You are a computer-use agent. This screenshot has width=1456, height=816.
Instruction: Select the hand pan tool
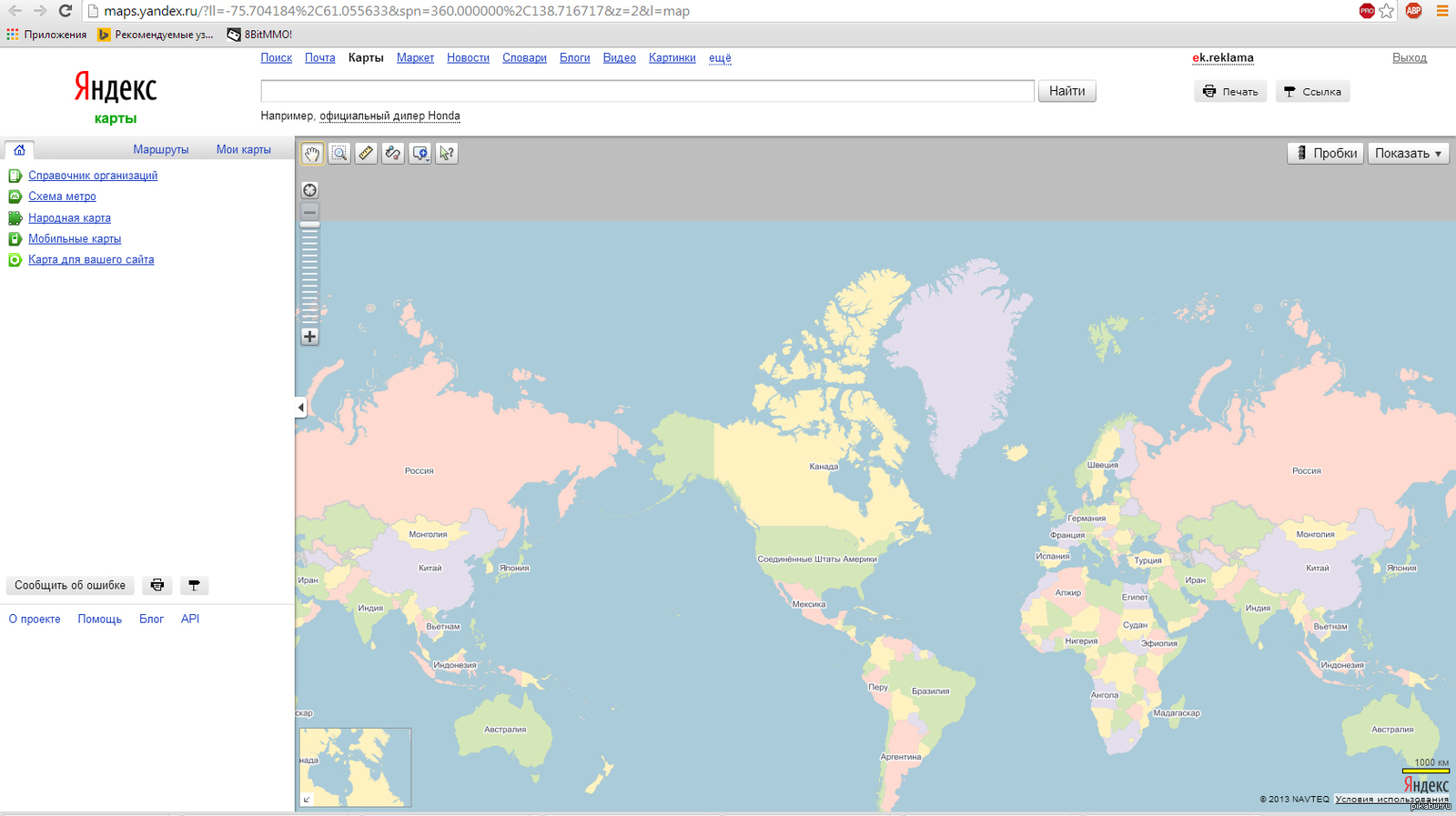(x=312, y=154)
